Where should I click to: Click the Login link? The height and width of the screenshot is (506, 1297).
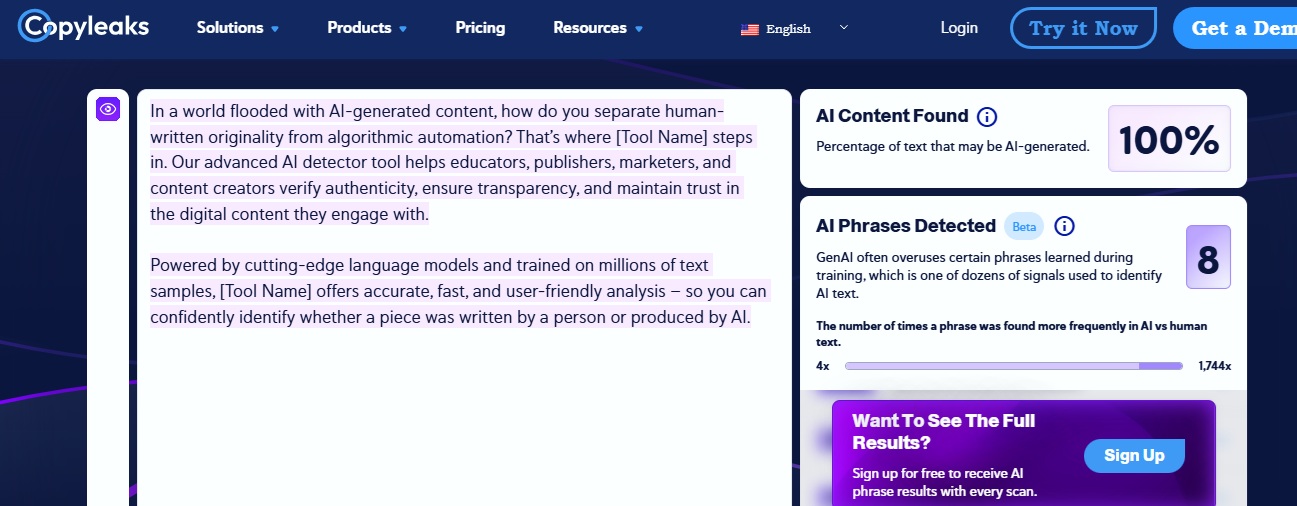(959, 28)
